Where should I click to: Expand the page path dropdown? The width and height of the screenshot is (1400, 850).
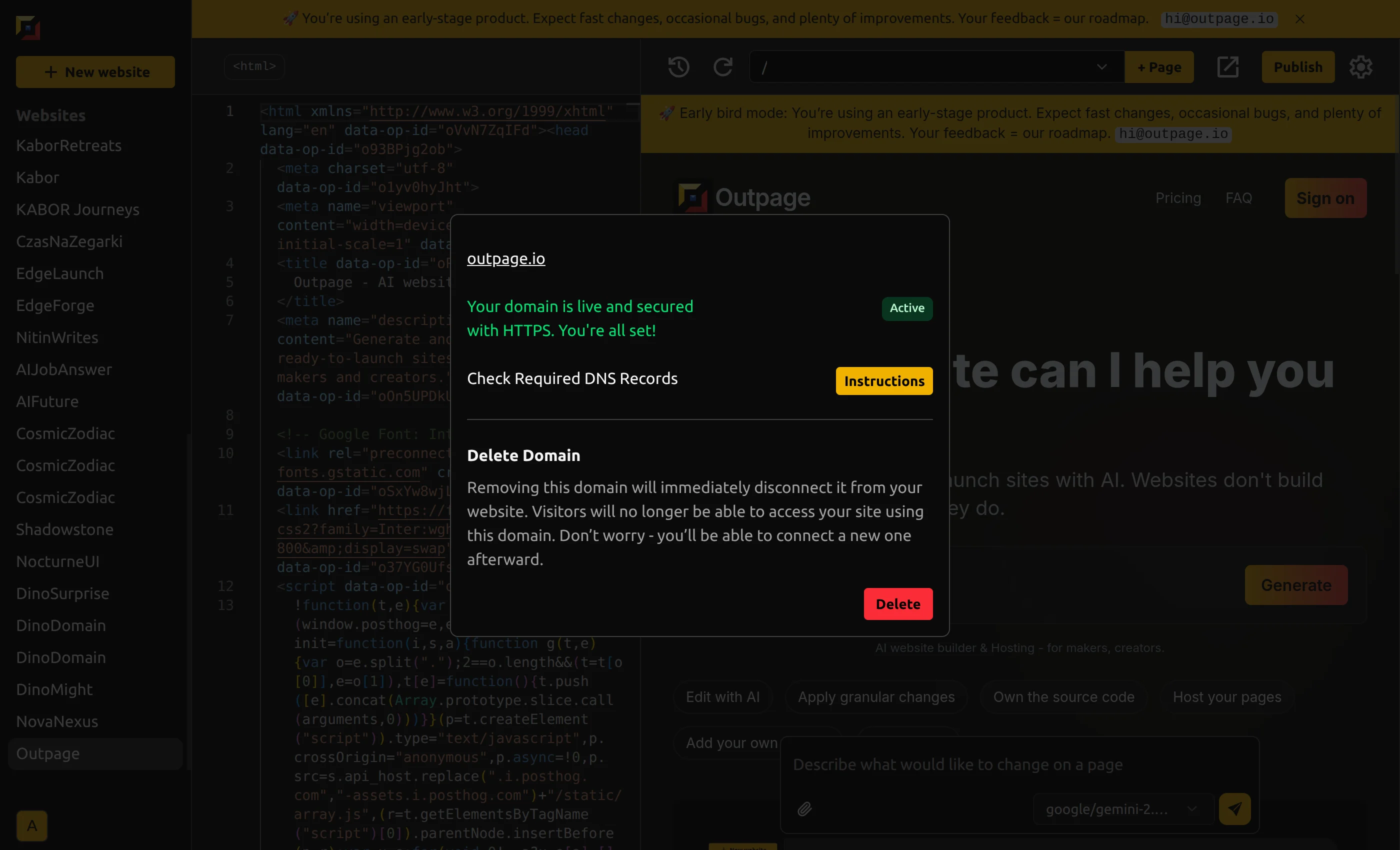1101,67
